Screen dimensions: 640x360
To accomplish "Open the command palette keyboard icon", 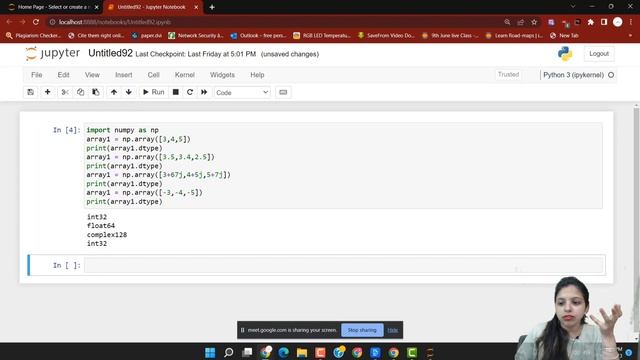I will 283,92.
